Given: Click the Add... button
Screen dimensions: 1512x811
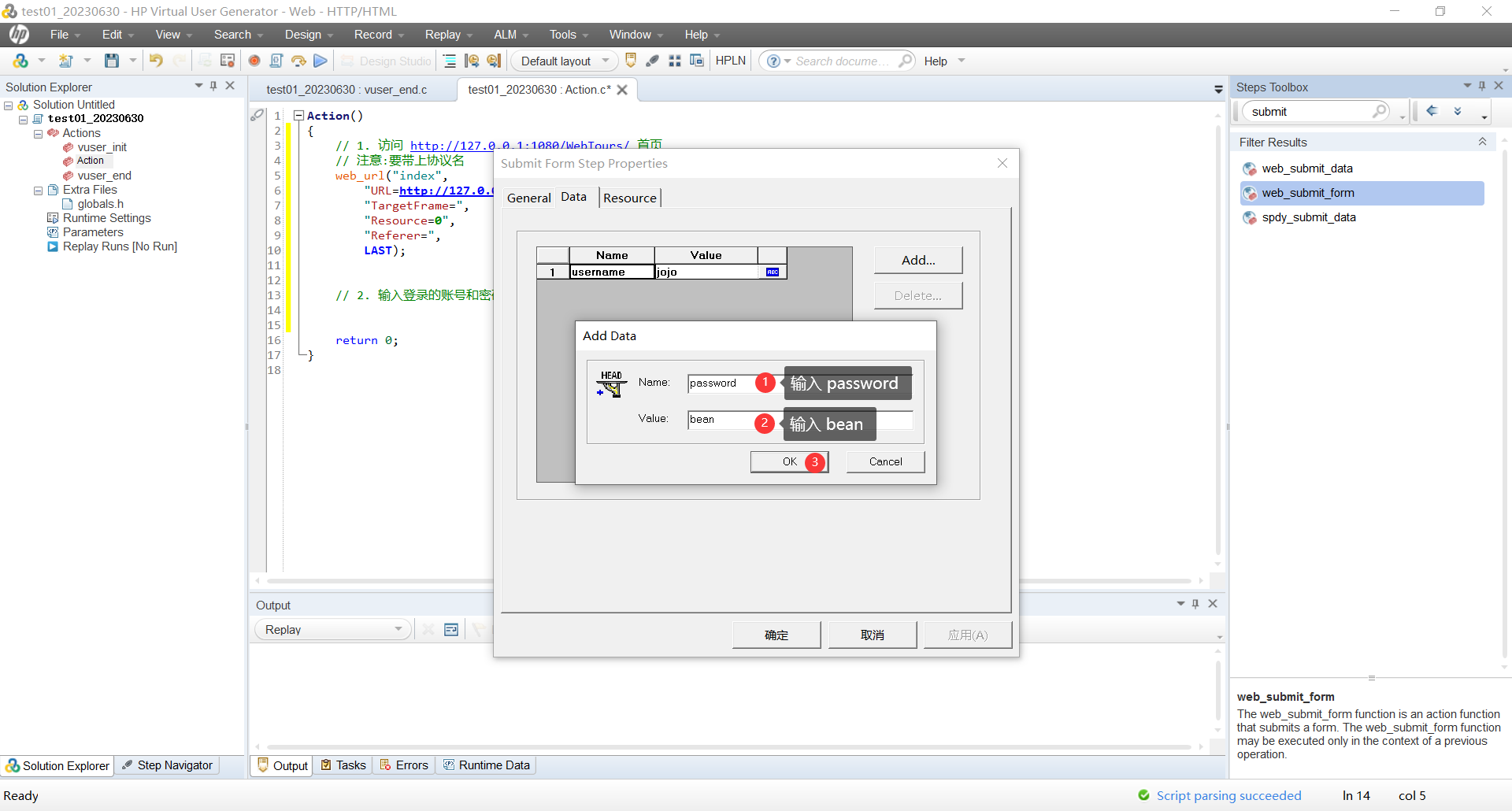Looking at the screenshot, I should pyautogui.click(x=918, y=260).
